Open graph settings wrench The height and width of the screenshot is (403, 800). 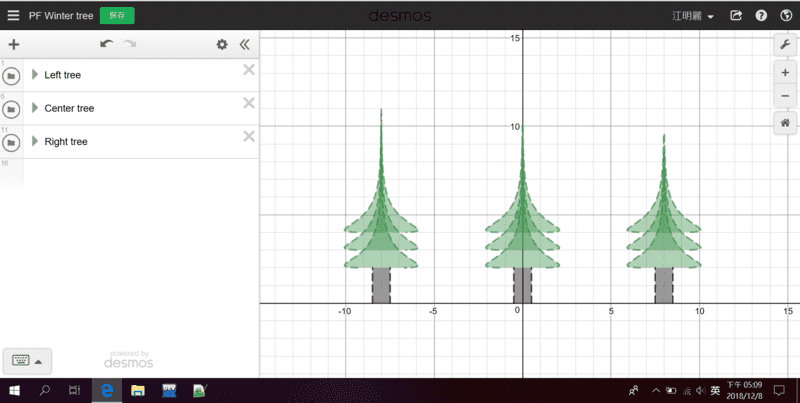785,45
